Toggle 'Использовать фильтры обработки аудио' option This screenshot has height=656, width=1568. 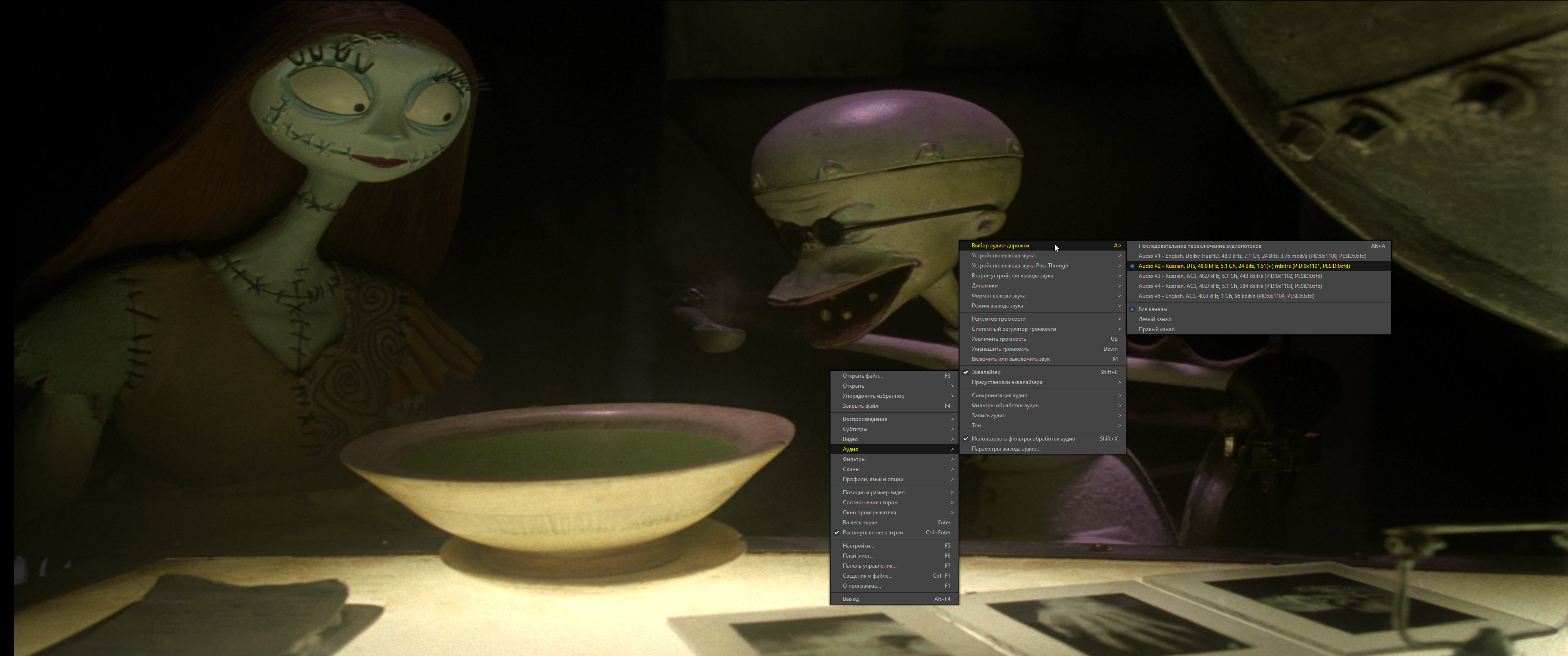pyautogui.click(x=1042, y=439)
